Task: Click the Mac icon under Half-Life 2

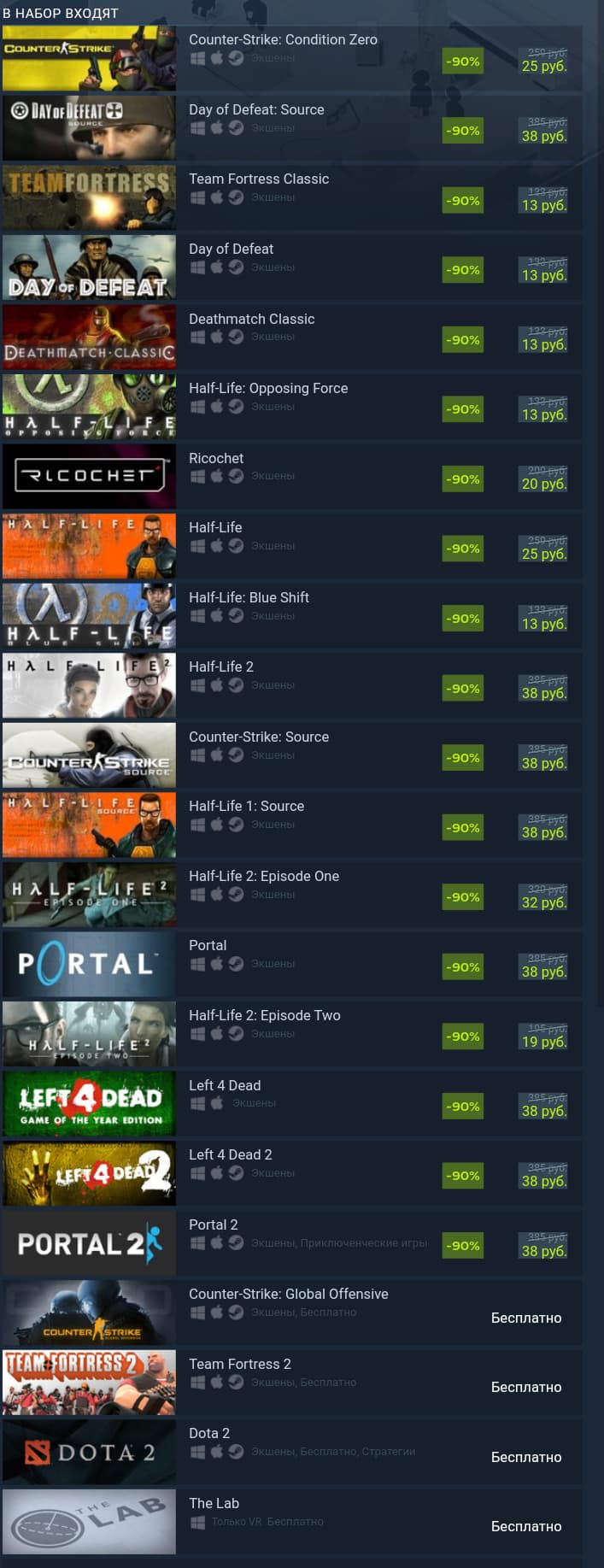Action: (217, 685)
